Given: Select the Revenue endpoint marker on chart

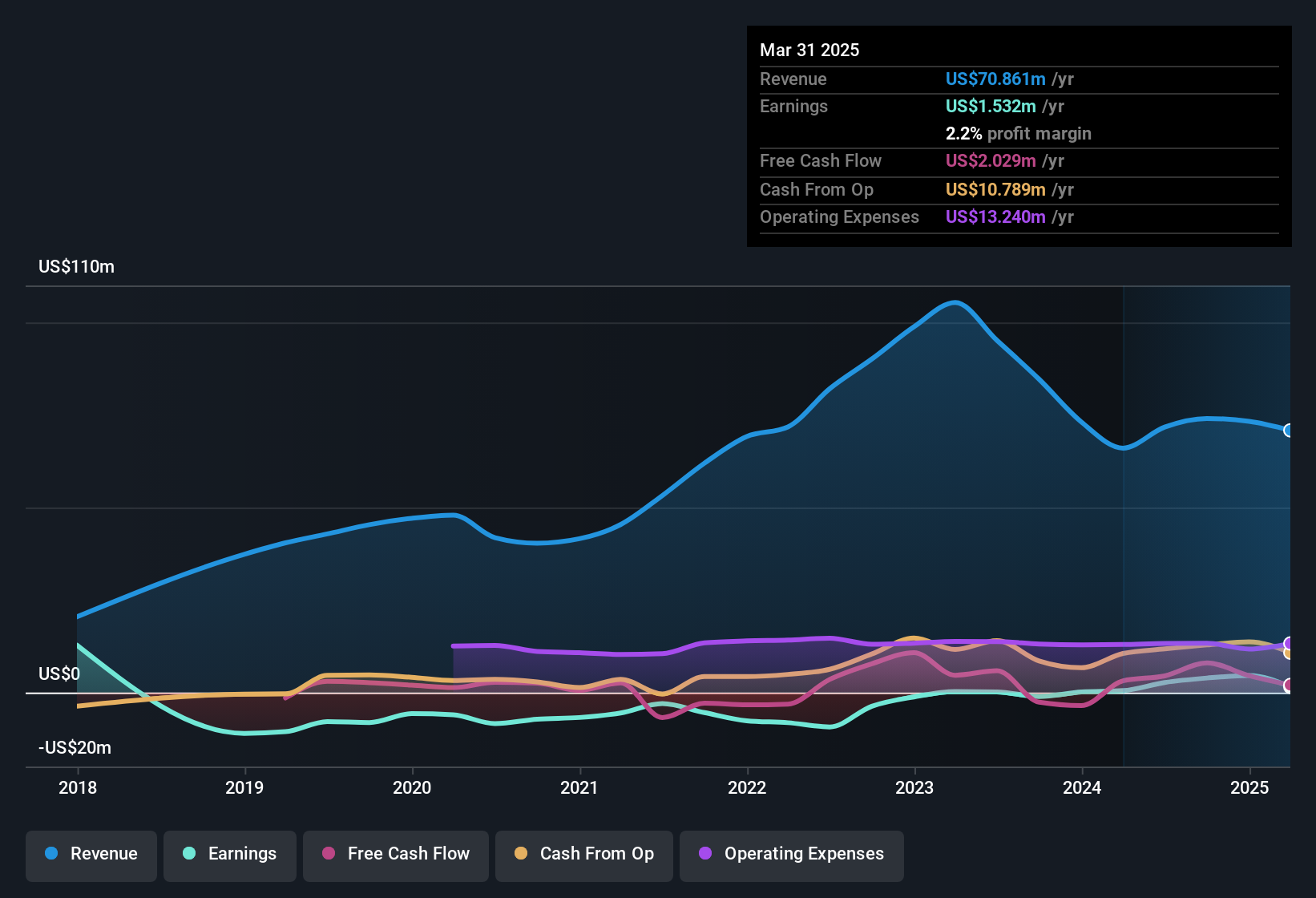Looking at the screenshot, I should [1289, 431].
